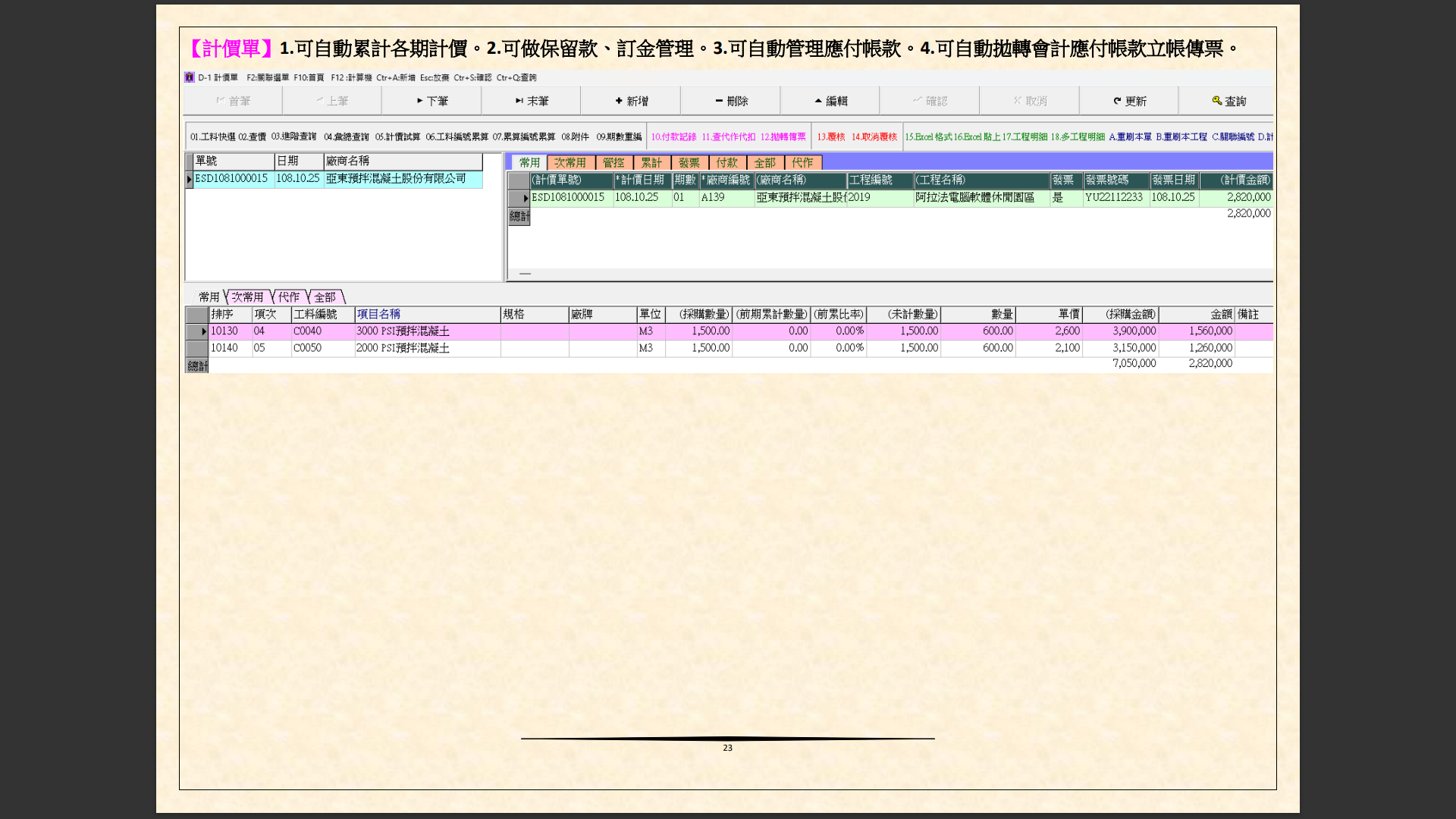
Task: Run 05.計價試算 calculation
Action: coord(397,137)
